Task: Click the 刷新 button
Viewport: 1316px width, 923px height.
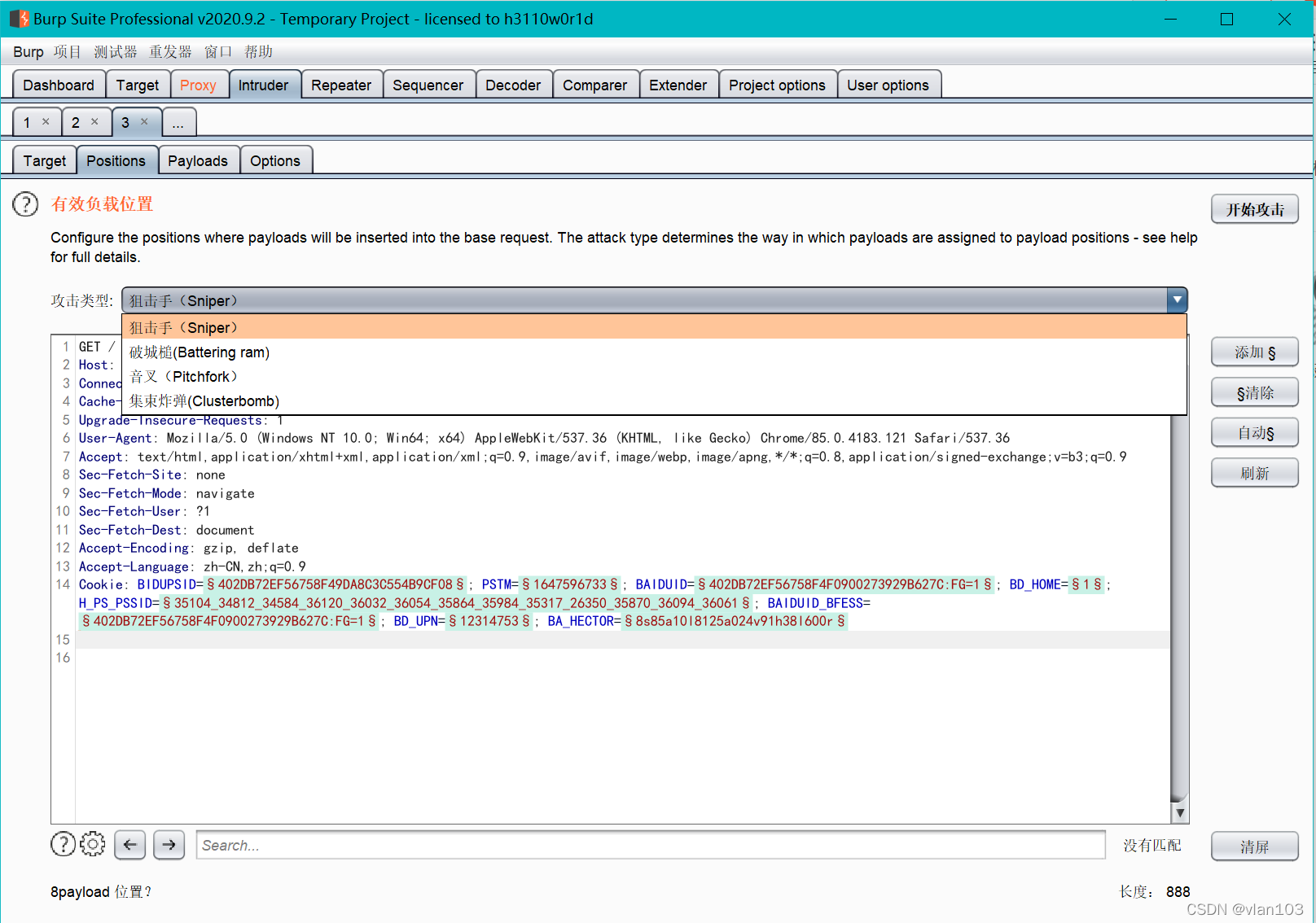Action: tap(1255, 473)
